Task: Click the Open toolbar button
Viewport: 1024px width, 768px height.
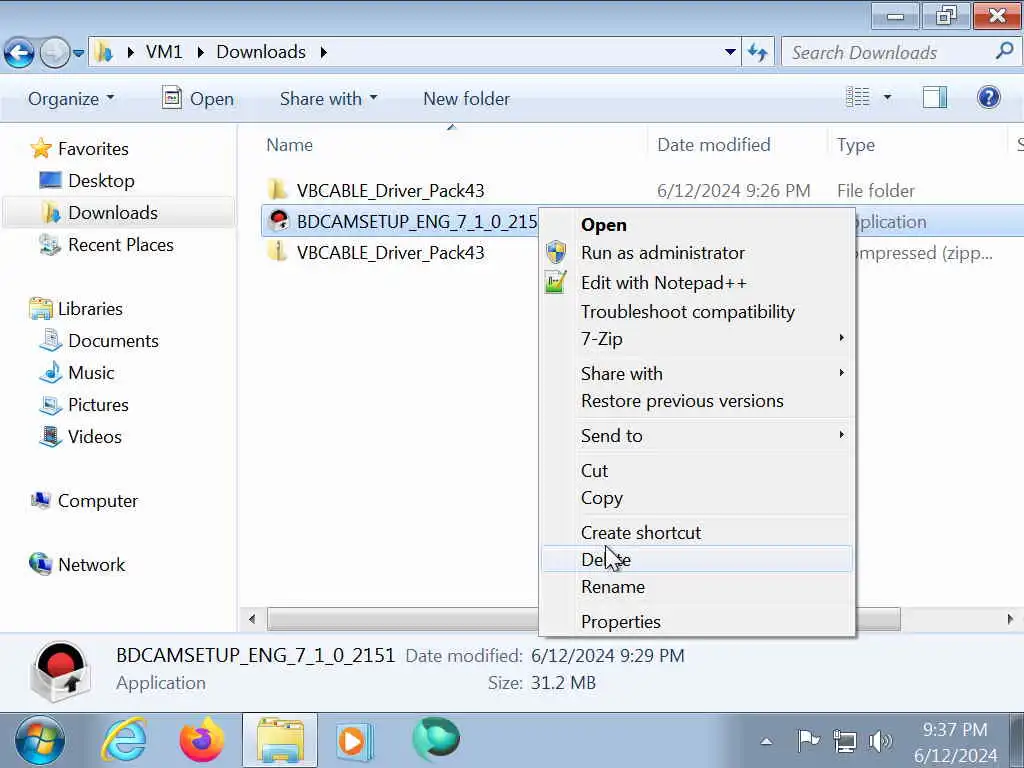Action: (x=198, y=99)
